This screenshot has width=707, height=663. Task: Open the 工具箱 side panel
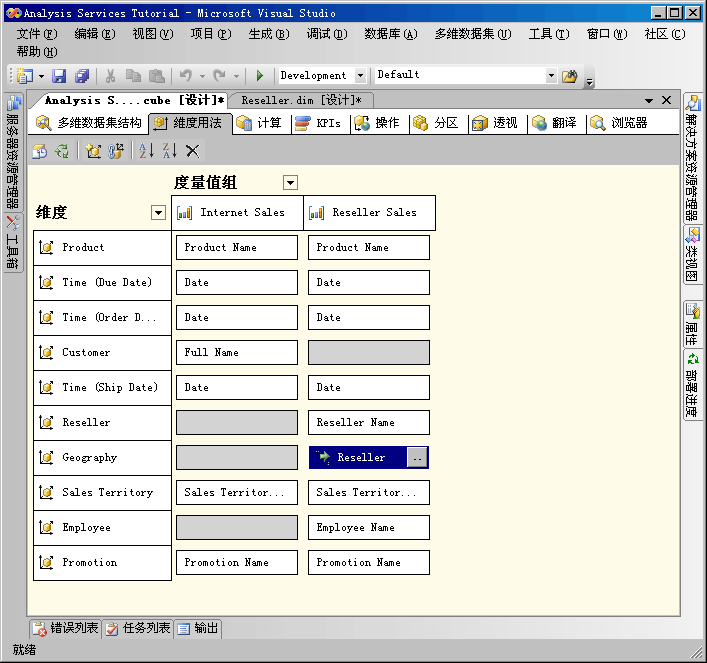click(13, 243)
